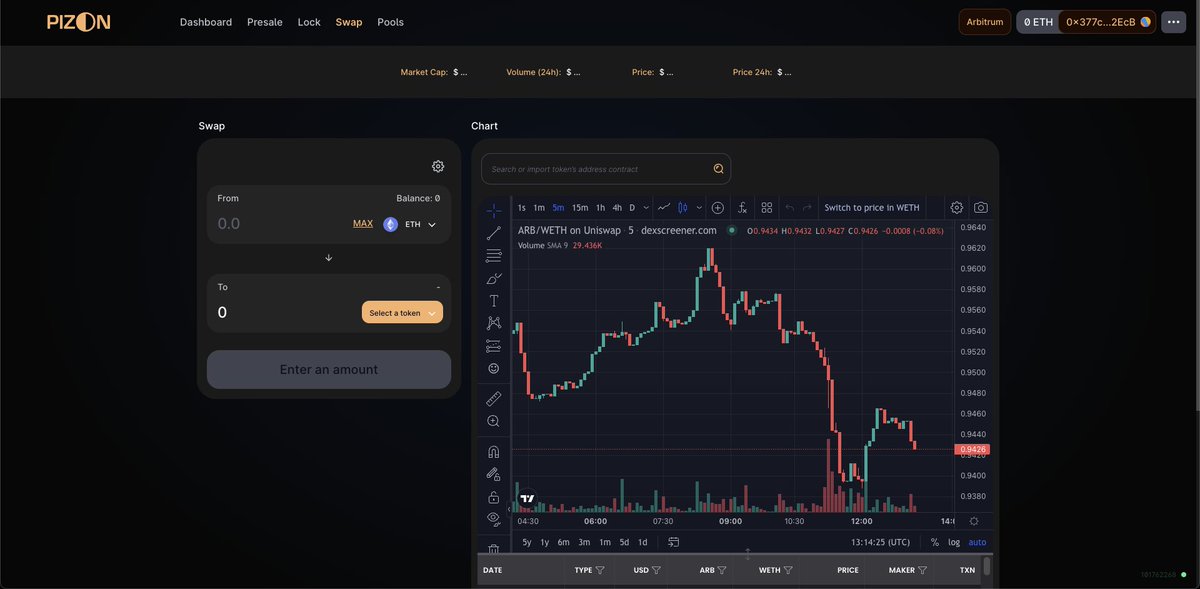The image size is (1200, 589).
Task: Toggle stay-in-drawing-mode pencil lock icon
Action: 493,474
